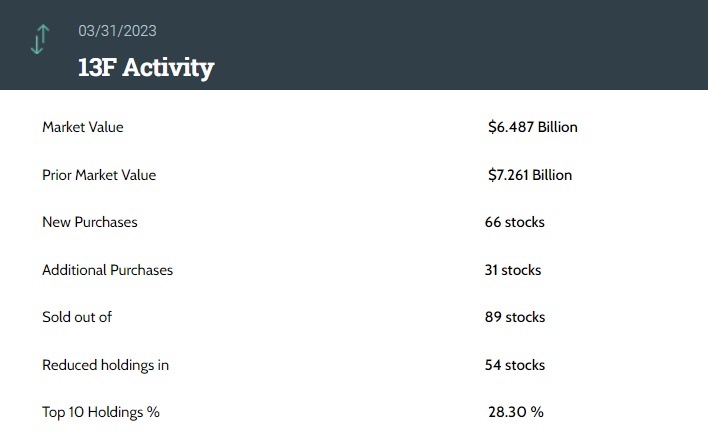708x439 pixels.
Task: Click the 28.30 % value
Action: point(514,412)
